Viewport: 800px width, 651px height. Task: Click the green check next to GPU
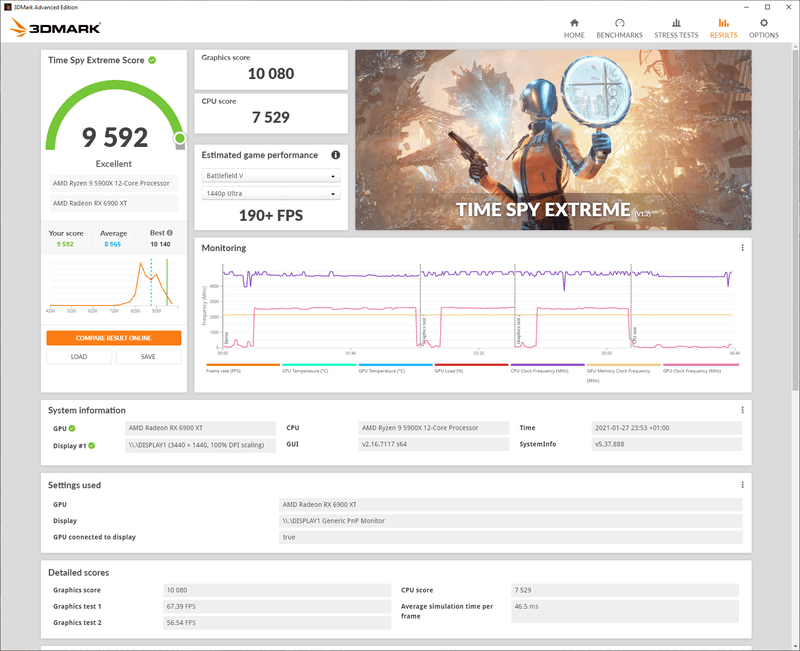(x=72, y=428)
